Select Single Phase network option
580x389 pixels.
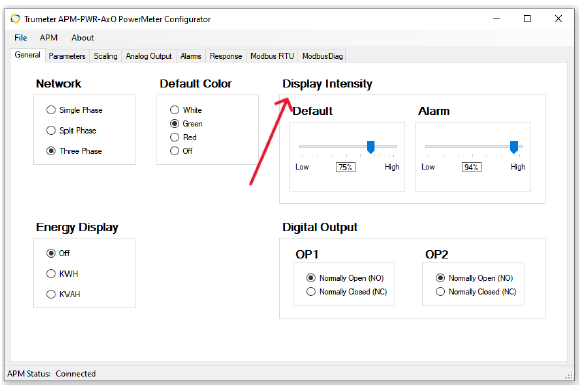[x=74, y=110]
